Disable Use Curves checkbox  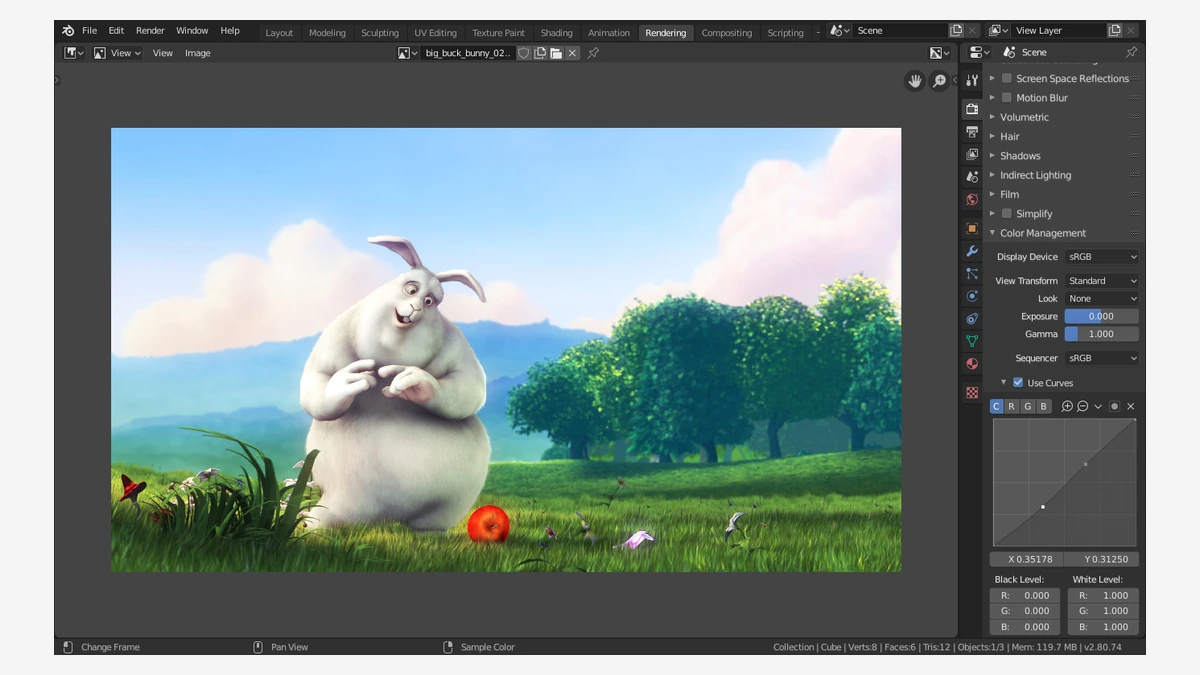click(x=1018, y=383)
